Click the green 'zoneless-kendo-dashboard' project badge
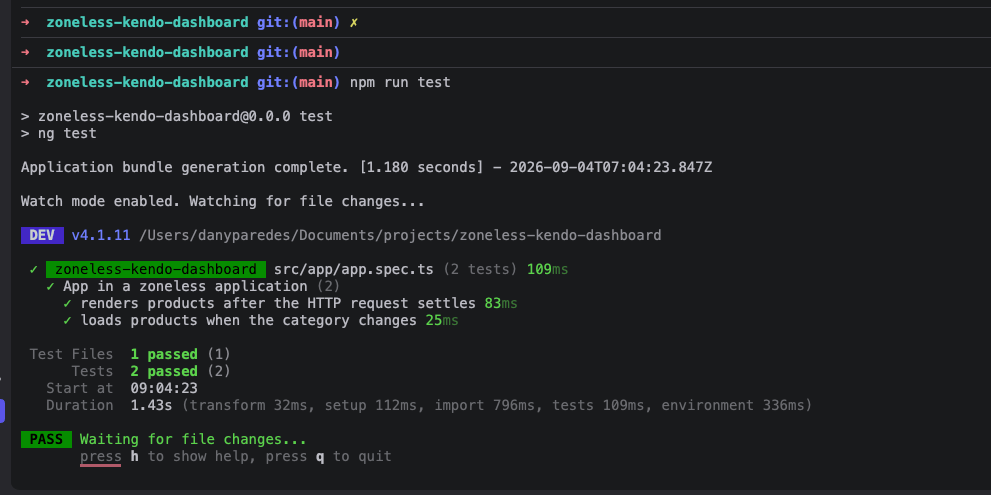991x495 pixels. [155, 269]
